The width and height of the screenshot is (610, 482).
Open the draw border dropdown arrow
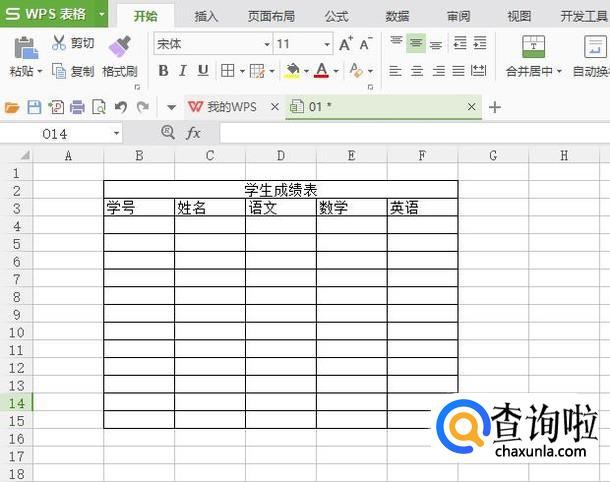(272, 71)
